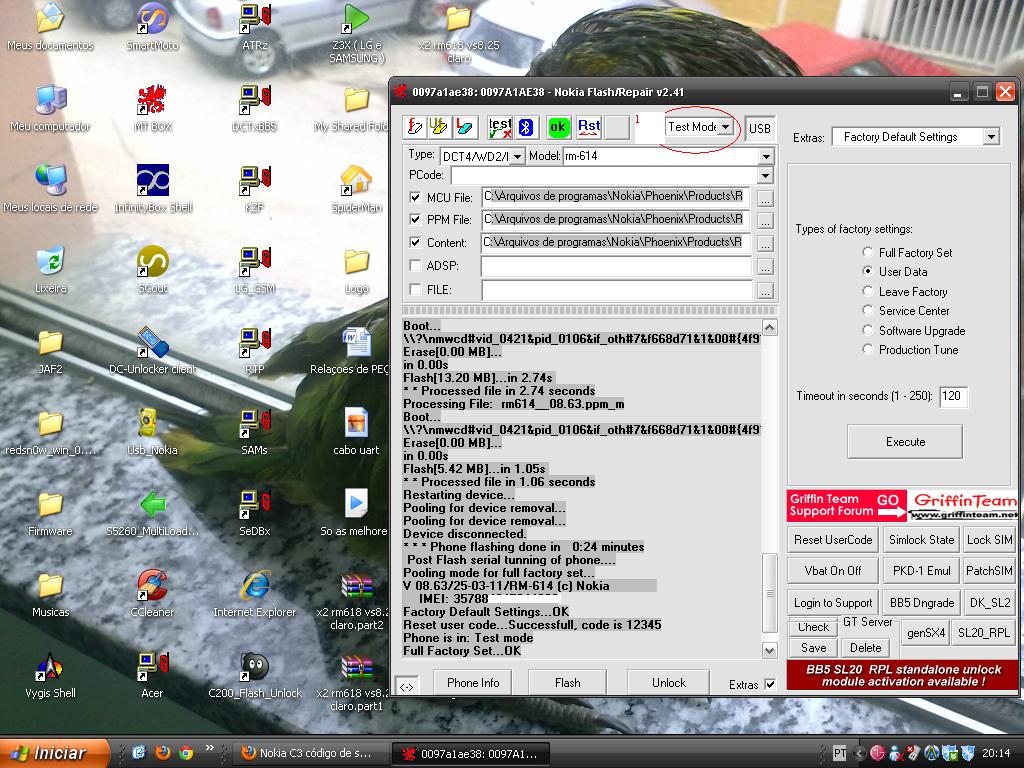Click the Flash button
The height and width of the screenshot is (768, 1024).
pos(568,682)
